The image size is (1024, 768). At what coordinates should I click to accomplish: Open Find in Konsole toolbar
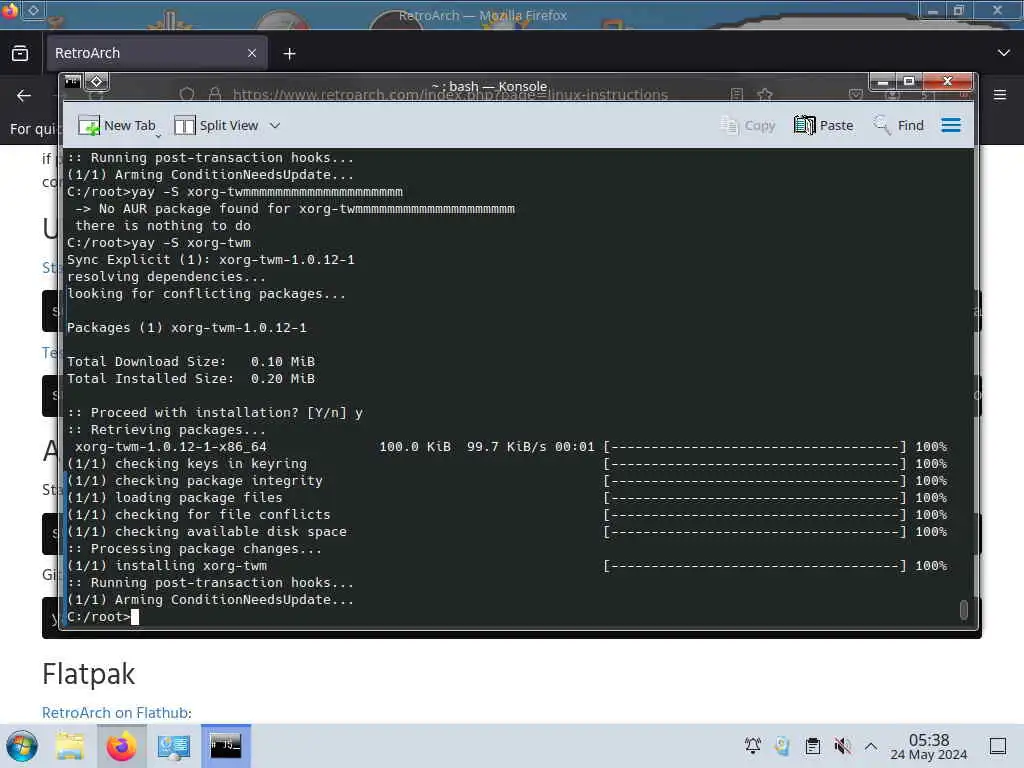(x=899, y=125)
